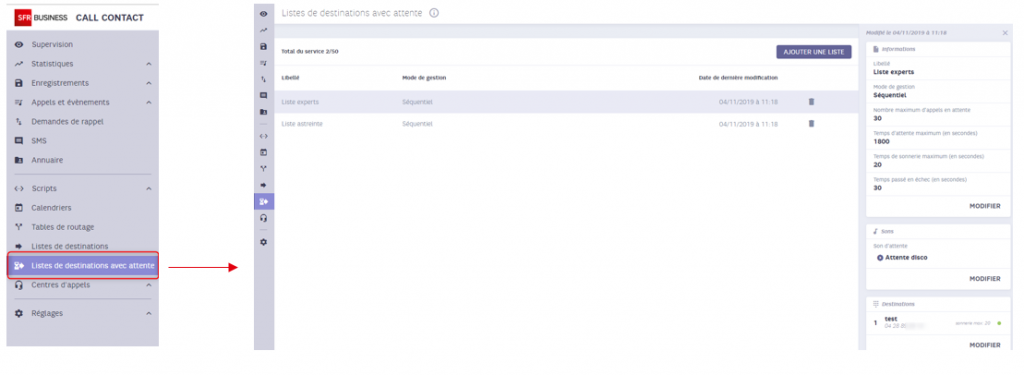This screenshot has width=1024, height=375.
Task: Delete the Liste experts row with trash icon
Action: (x=812, y=102)
